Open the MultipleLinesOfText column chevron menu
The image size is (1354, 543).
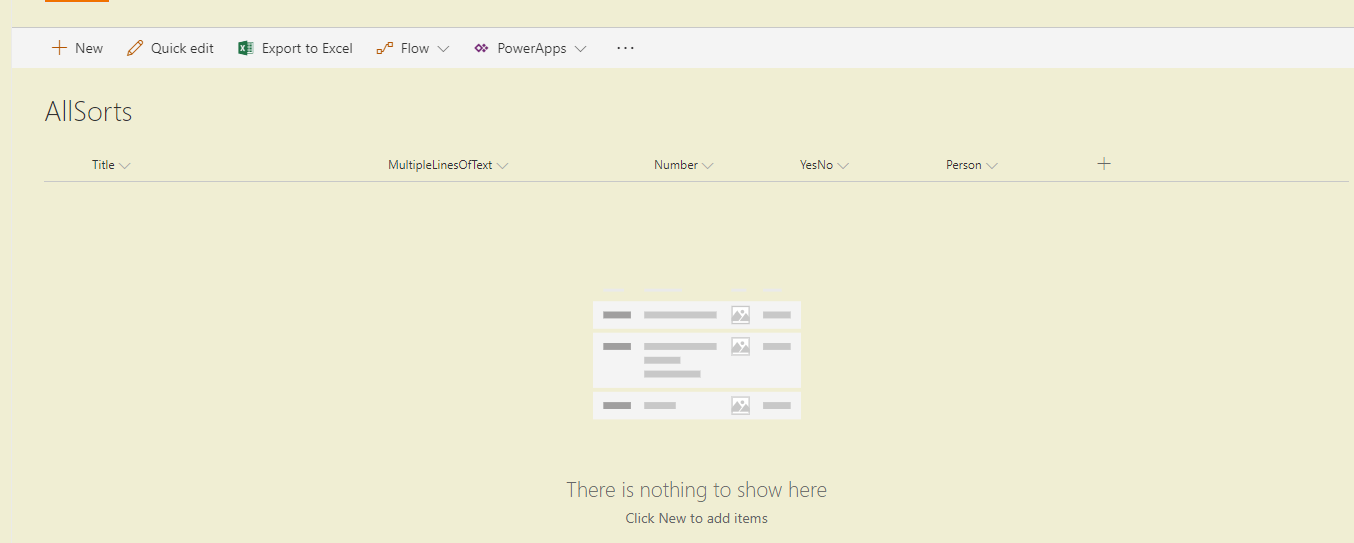(x=503, y=166)
